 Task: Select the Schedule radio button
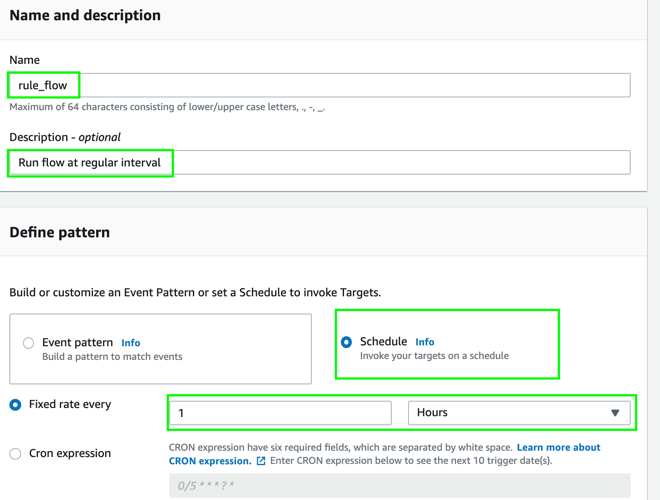pos(346,342)
